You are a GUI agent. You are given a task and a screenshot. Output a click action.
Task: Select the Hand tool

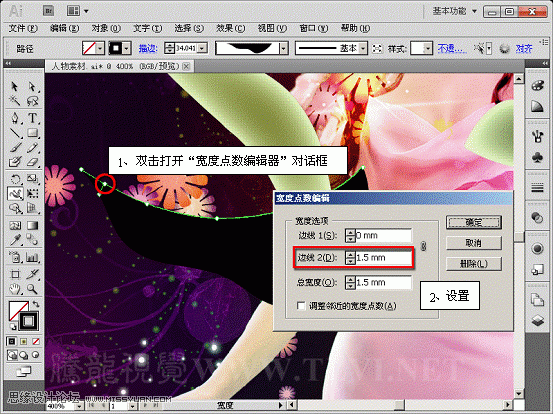click(x=14, y=289)
